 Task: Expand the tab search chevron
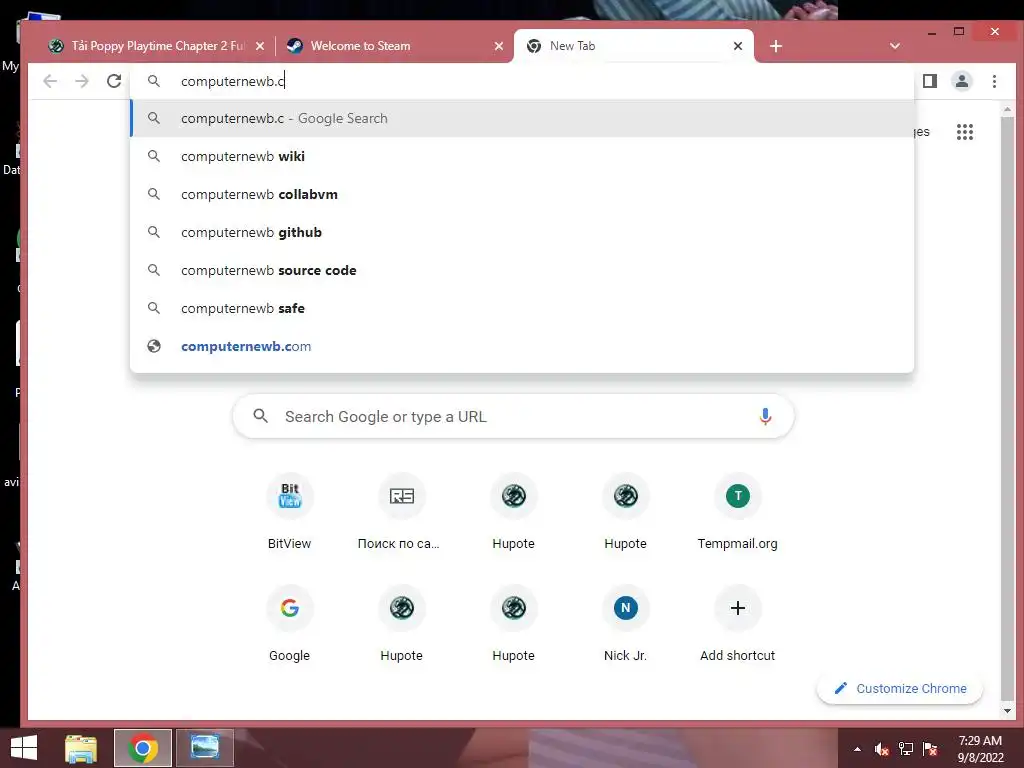[x=895, y=46]
